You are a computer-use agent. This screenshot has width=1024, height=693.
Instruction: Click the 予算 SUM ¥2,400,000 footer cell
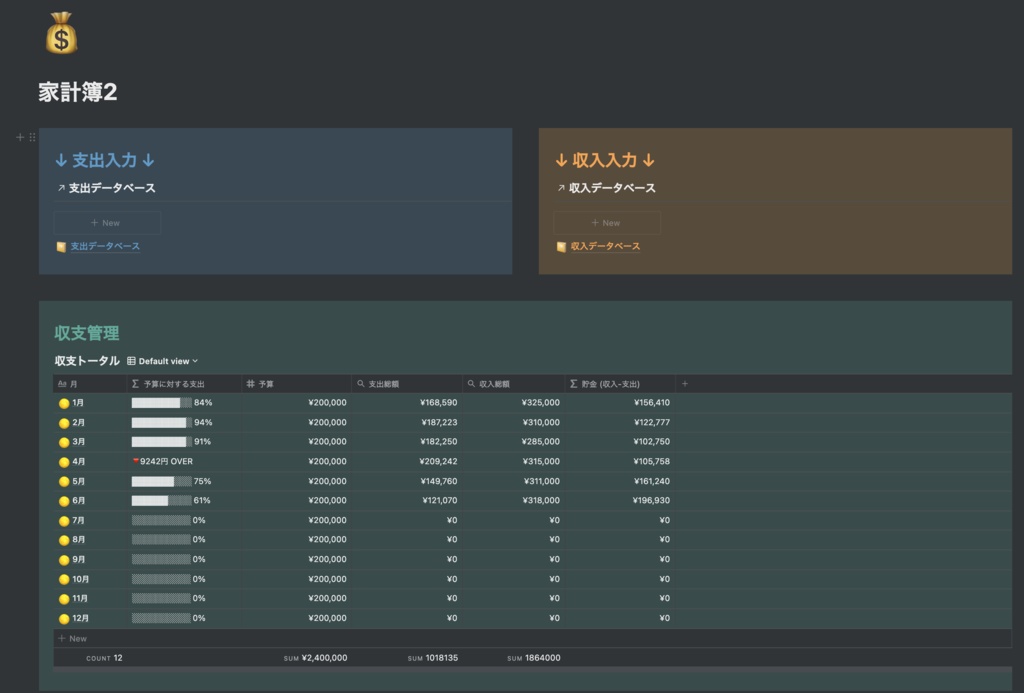click(x=316, y=658)
